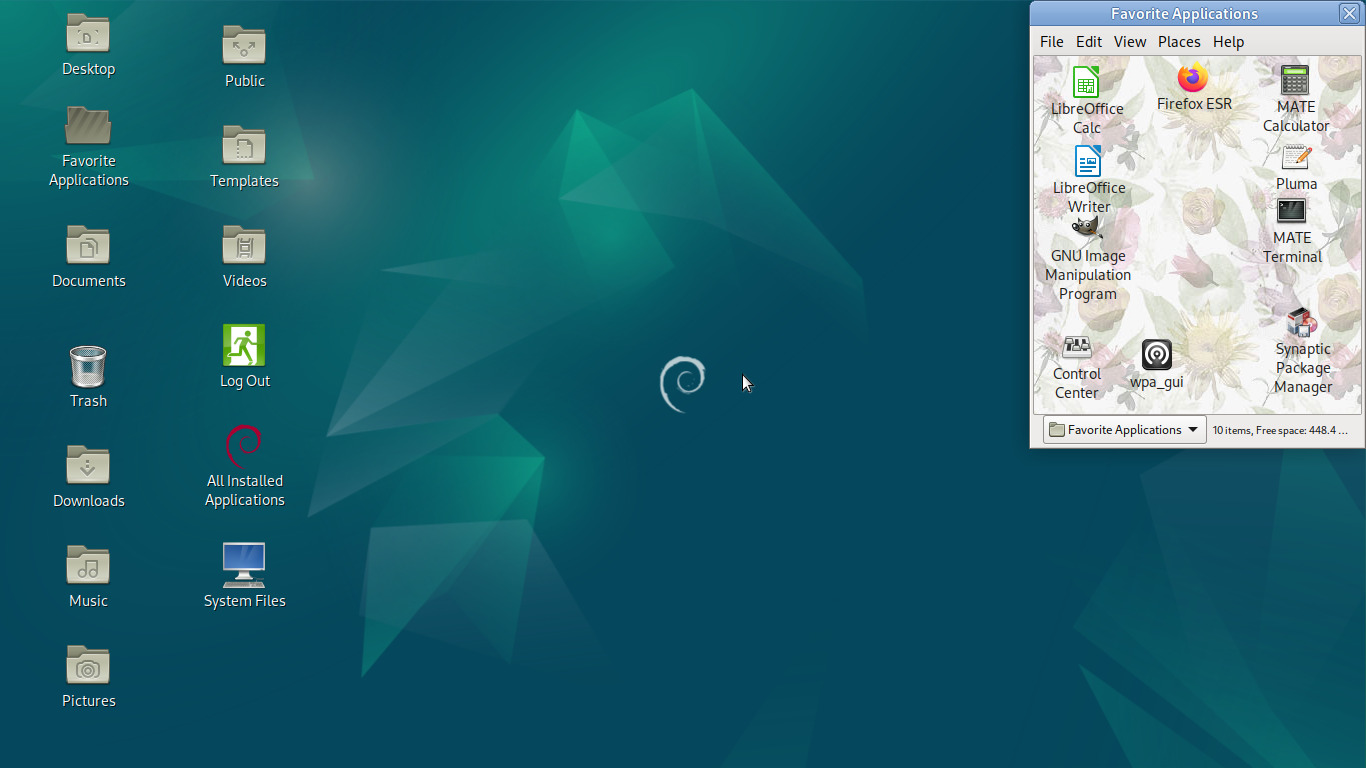
Task: Select the Favorite Applications desktop folder icon
Action: 88,125
